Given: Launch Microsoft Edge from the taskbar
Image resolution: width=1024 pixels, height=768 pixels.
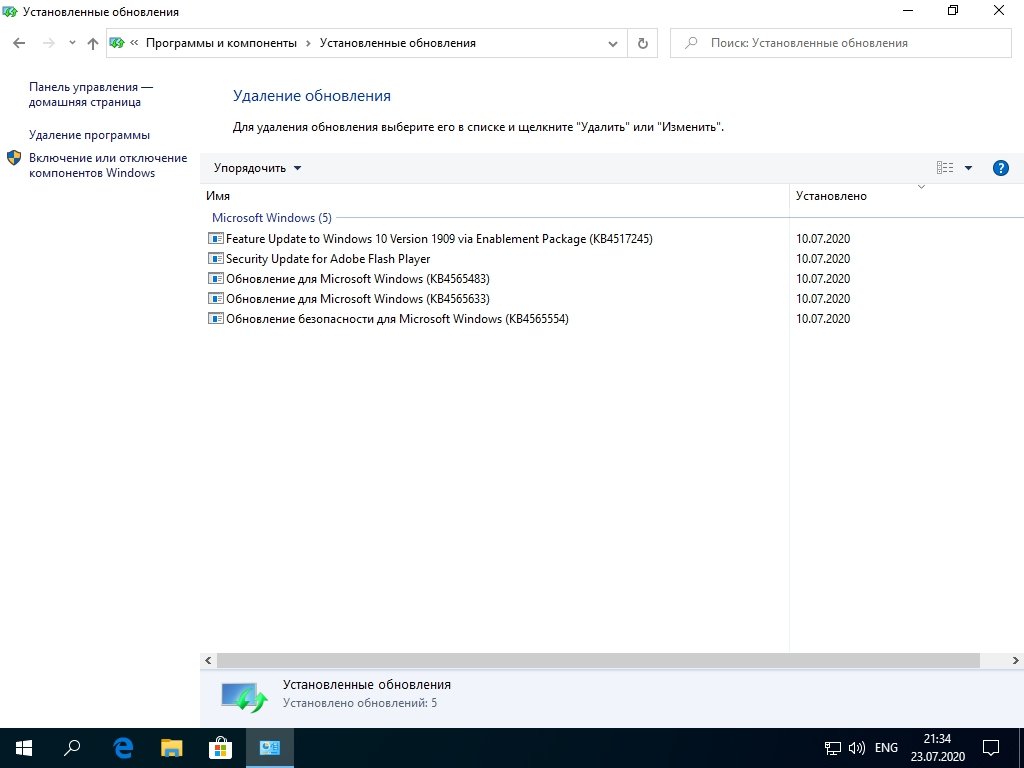Looking at the screenshot, I should point(123,748).
